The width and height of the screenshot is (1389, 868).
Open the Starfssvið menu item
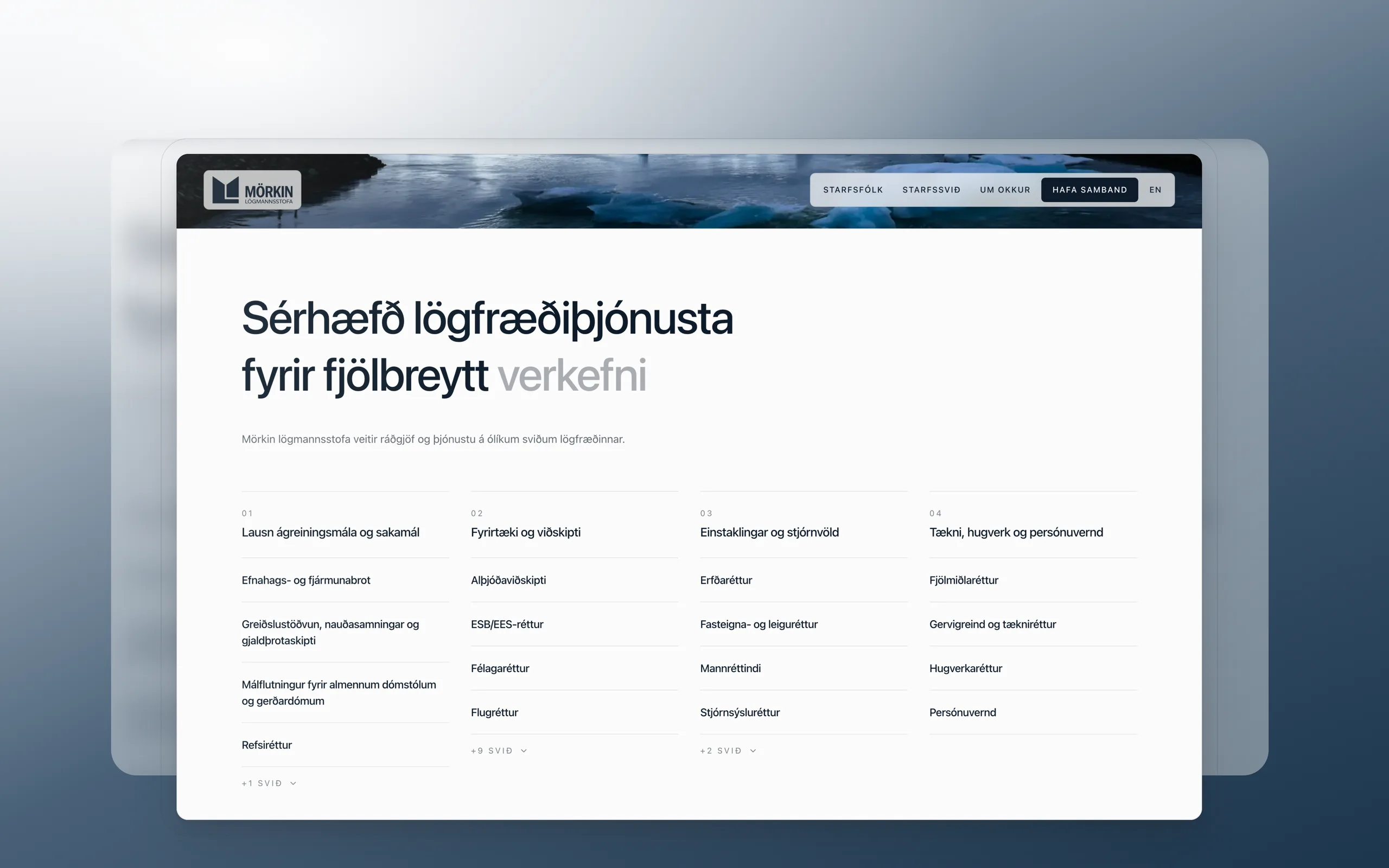click(931, 190)
